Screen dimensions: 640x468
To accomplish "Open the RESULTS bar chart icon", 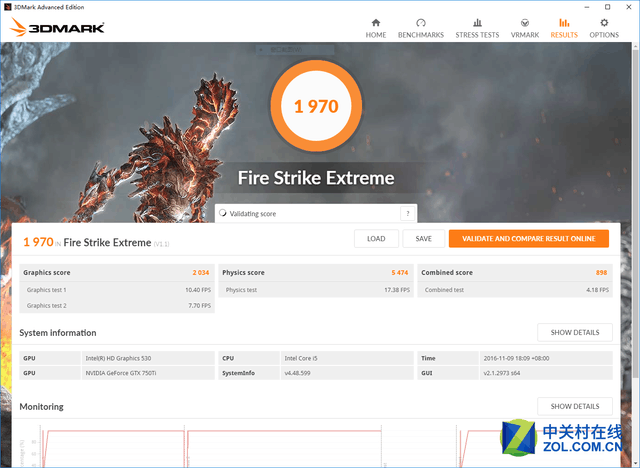I will point(564,22).
